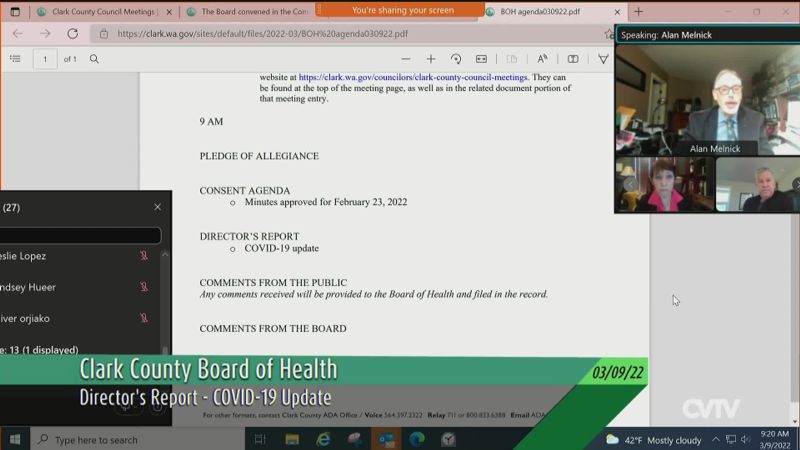View site information lock icon
This screenshot has width=800, height=450.
(x=104, y=34)
